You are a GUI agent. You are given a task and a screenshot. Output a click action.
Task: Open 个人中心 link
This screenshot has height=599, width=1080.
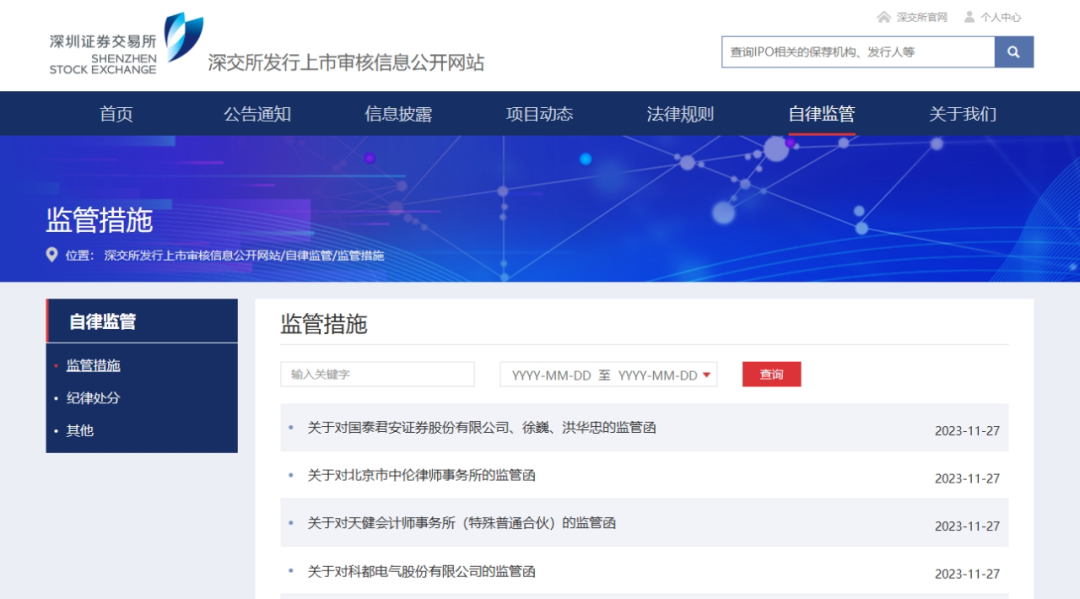click(1001, 17)
